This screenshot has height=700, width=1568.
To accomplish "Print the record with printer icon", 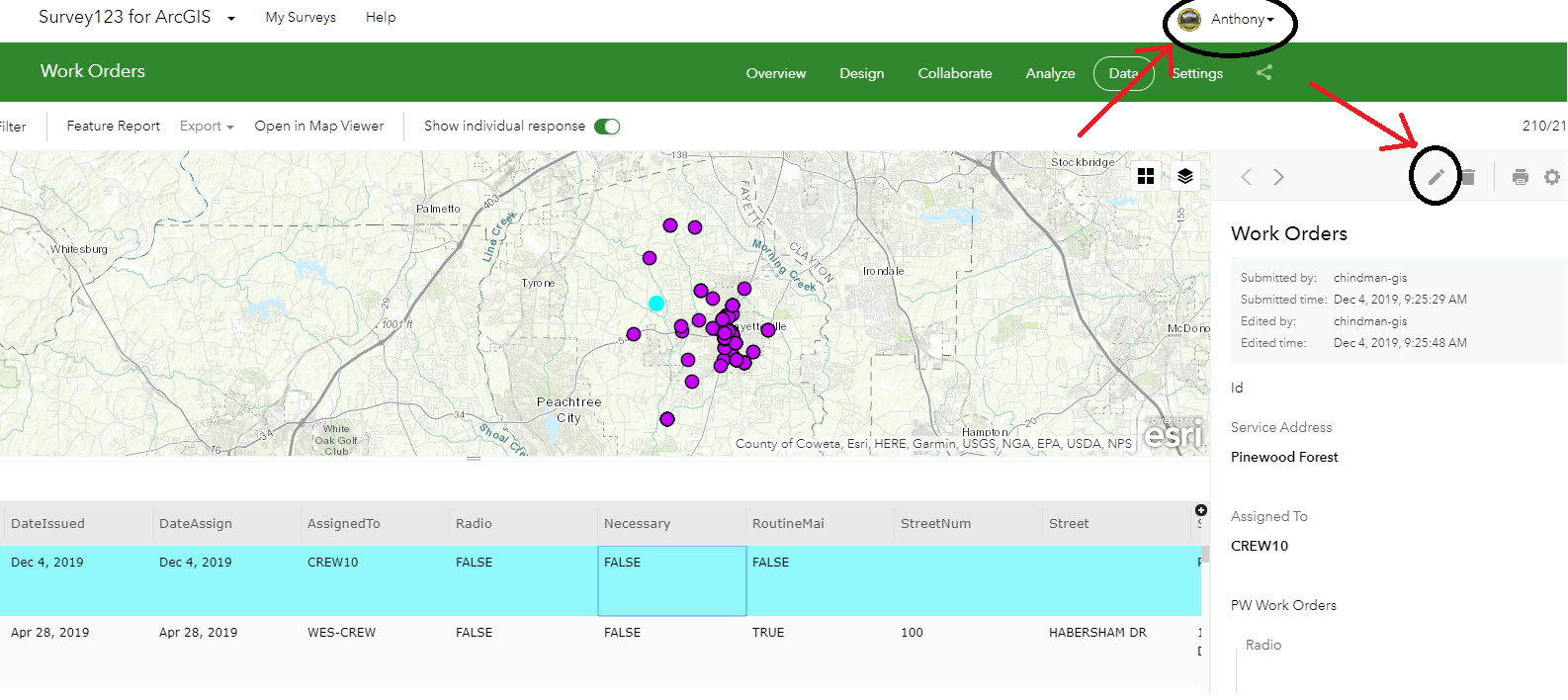I will pos(1521,177).
